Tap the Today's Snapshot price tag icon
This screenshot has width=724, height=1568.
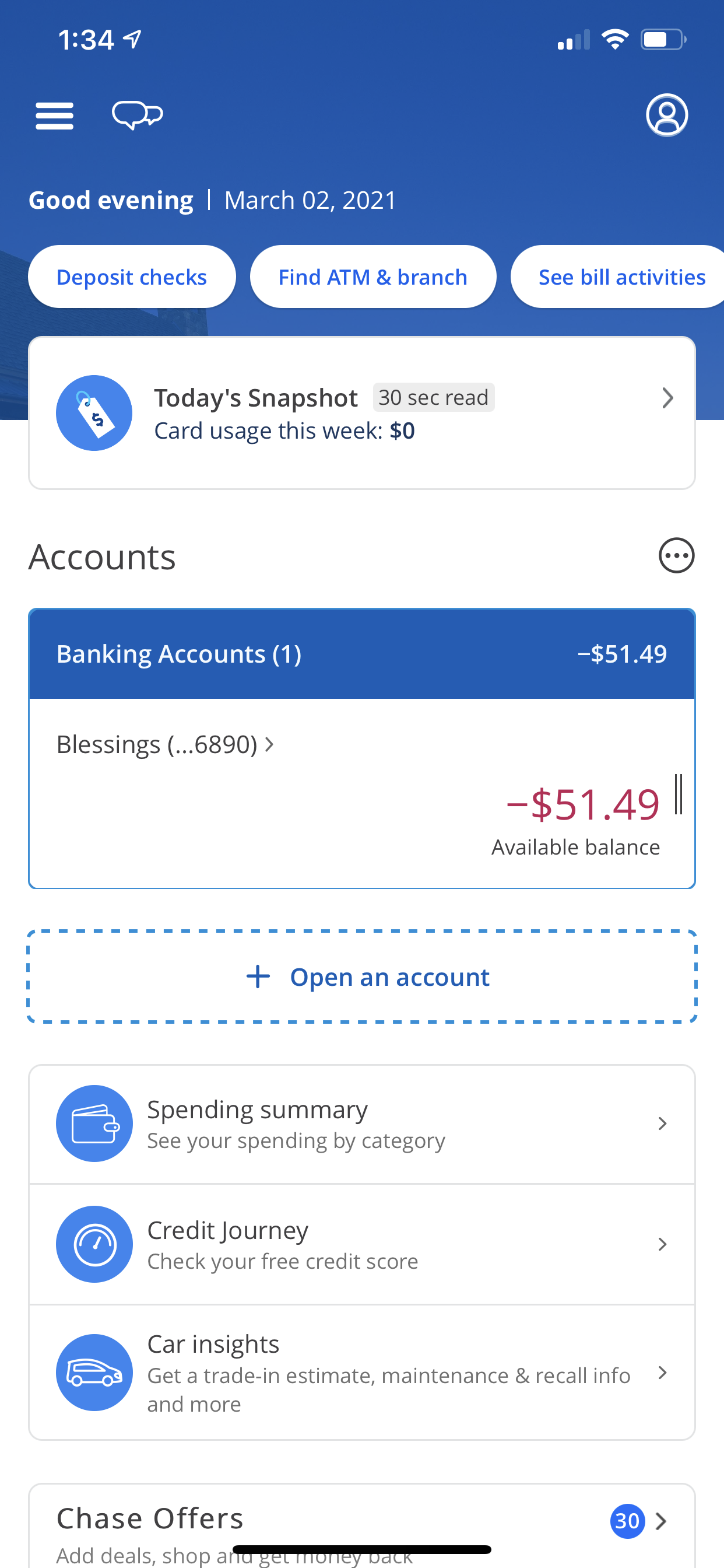tap(94, 412)
